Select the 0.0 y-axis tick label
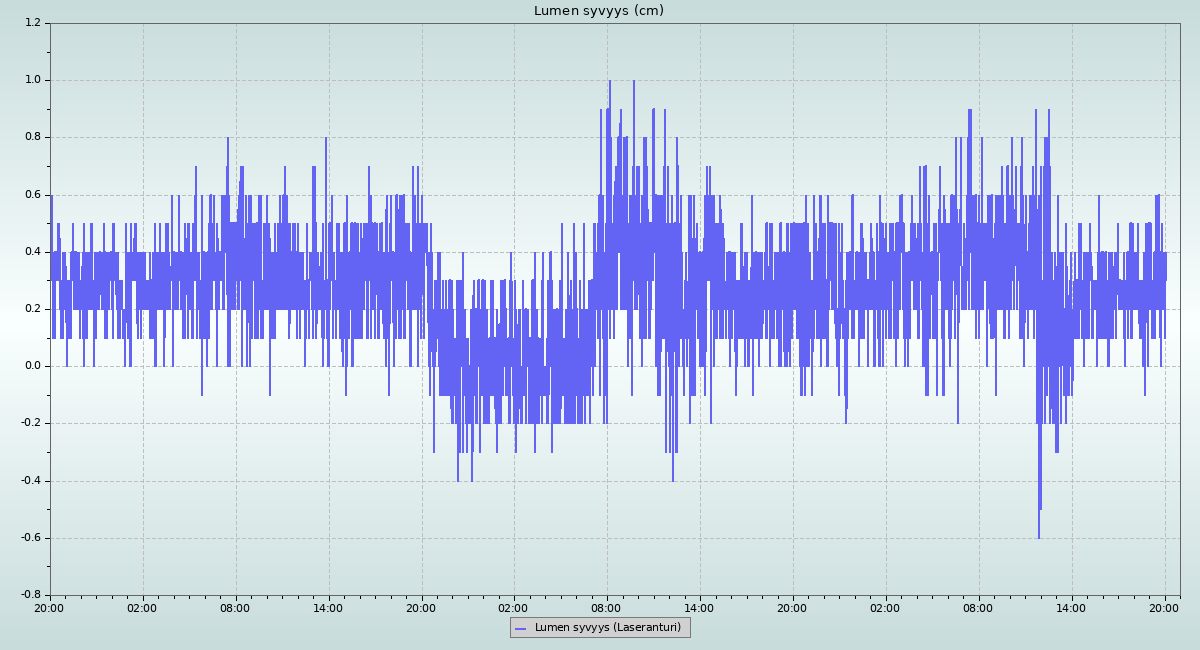1200x650 pixels. click(x=32, y=366)
